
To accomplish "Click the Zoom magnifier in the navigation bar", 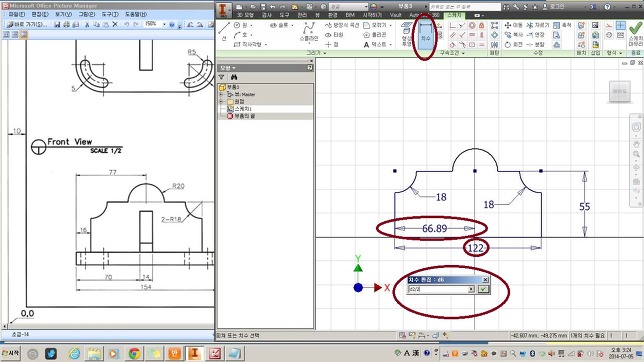I will click(636, 154).
